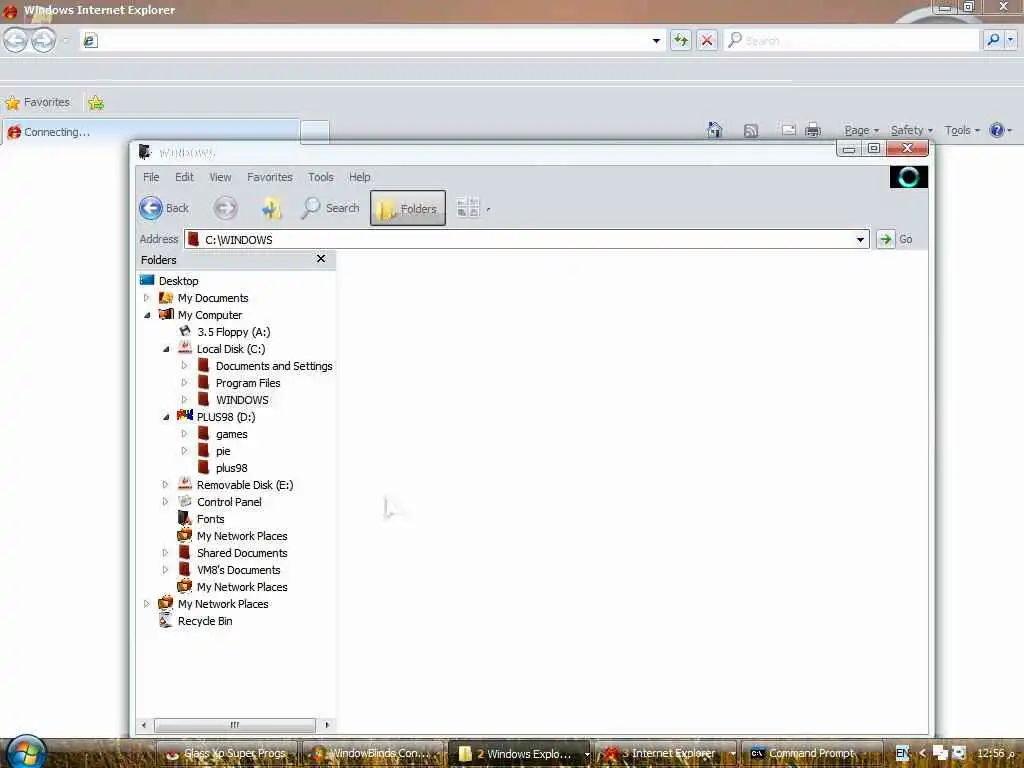
Task: Open the View menu in Explorer
Action: 220,177
